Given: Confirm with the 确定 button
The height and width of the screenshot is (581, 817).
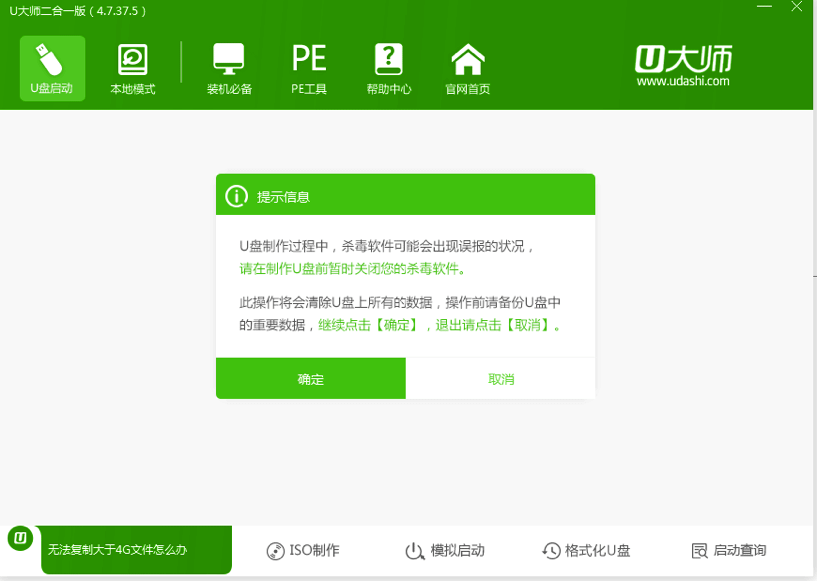Looking at the screenshot, I should coord(310,379).
